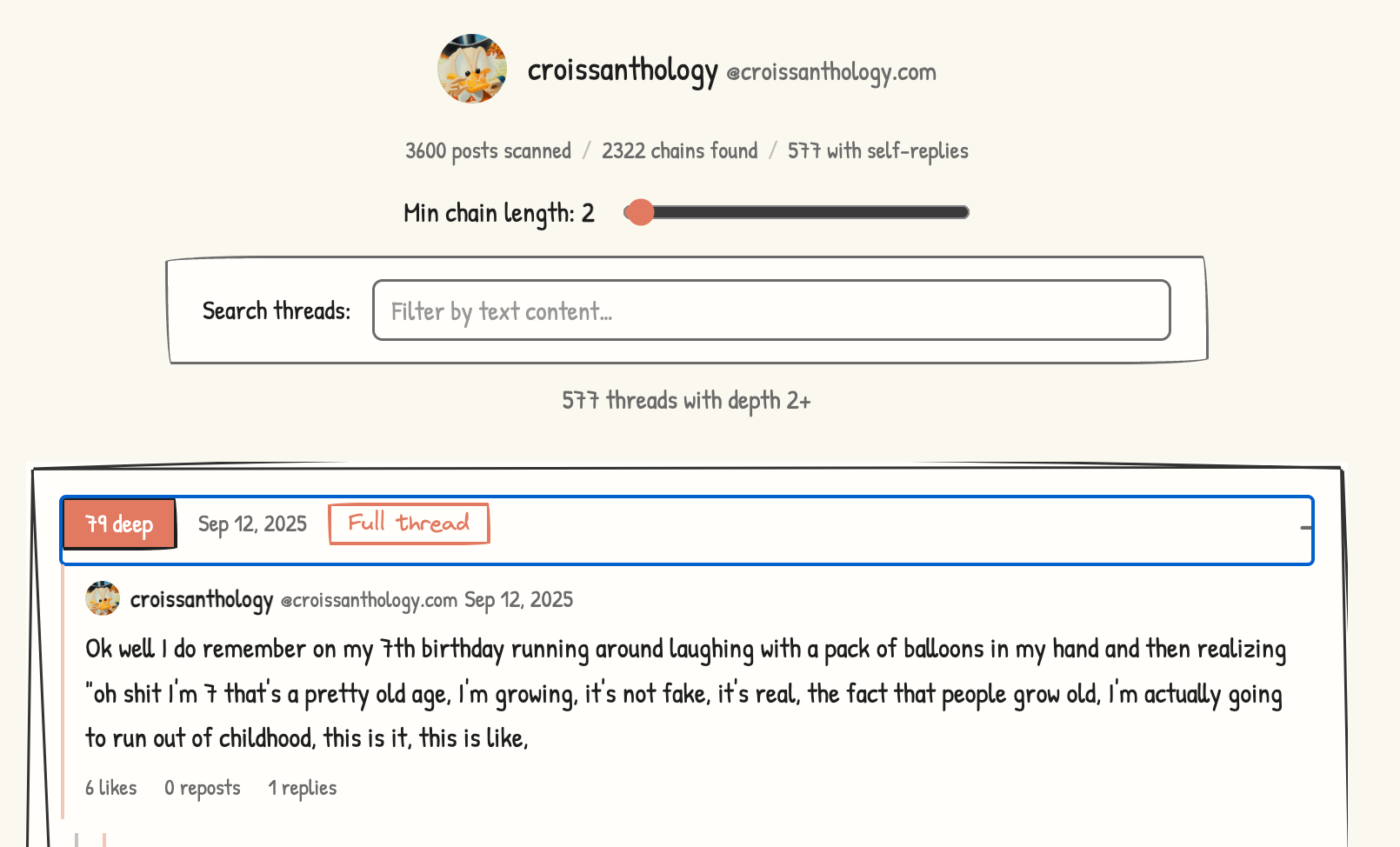Click the "3600 posts scanned" stat

coord(488,151)
